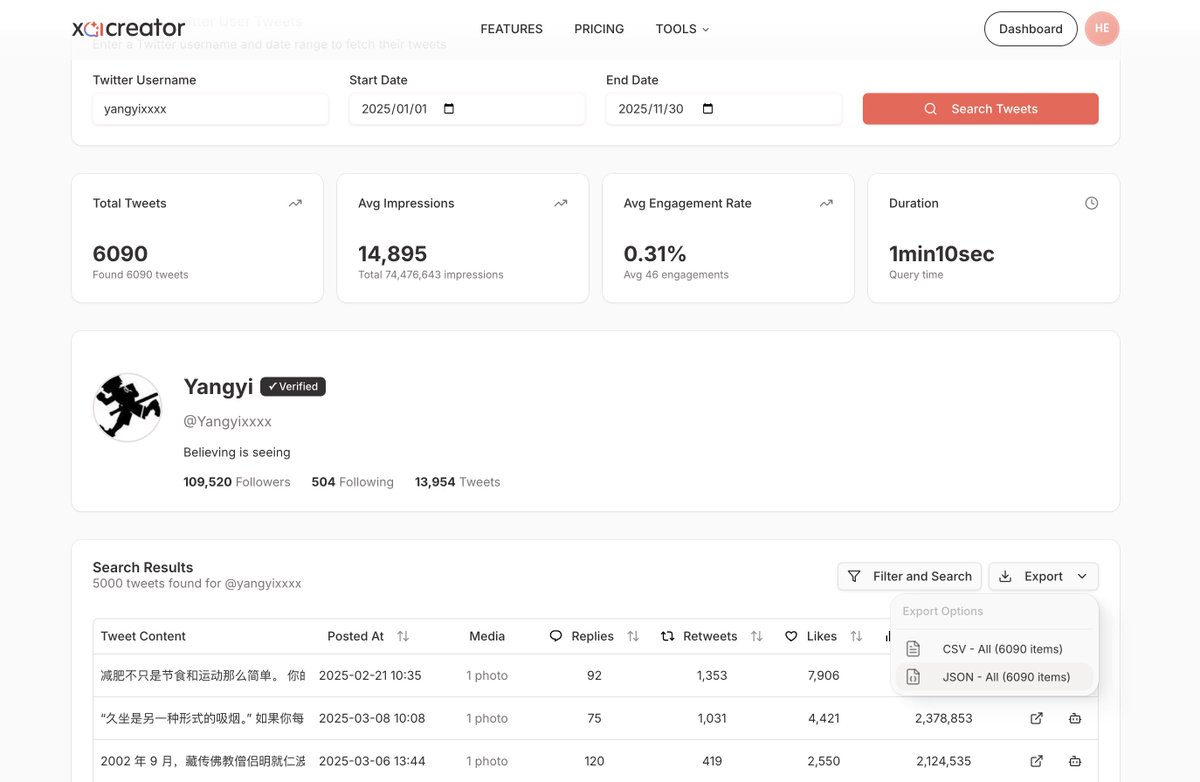Image resolution: width=1200 pixels, height=782 pixels.
Task: Open Filter and Search
Action: point(910,576)
